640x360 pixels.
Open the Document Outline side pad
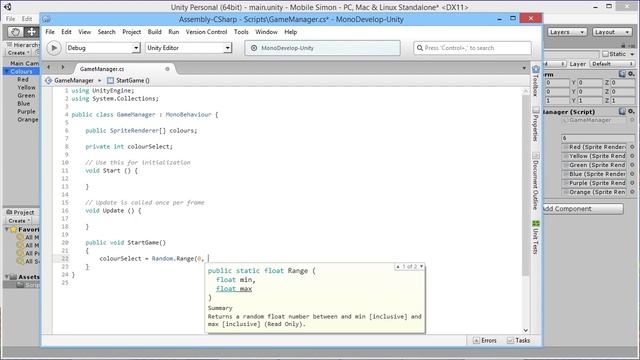coord(536,181)
